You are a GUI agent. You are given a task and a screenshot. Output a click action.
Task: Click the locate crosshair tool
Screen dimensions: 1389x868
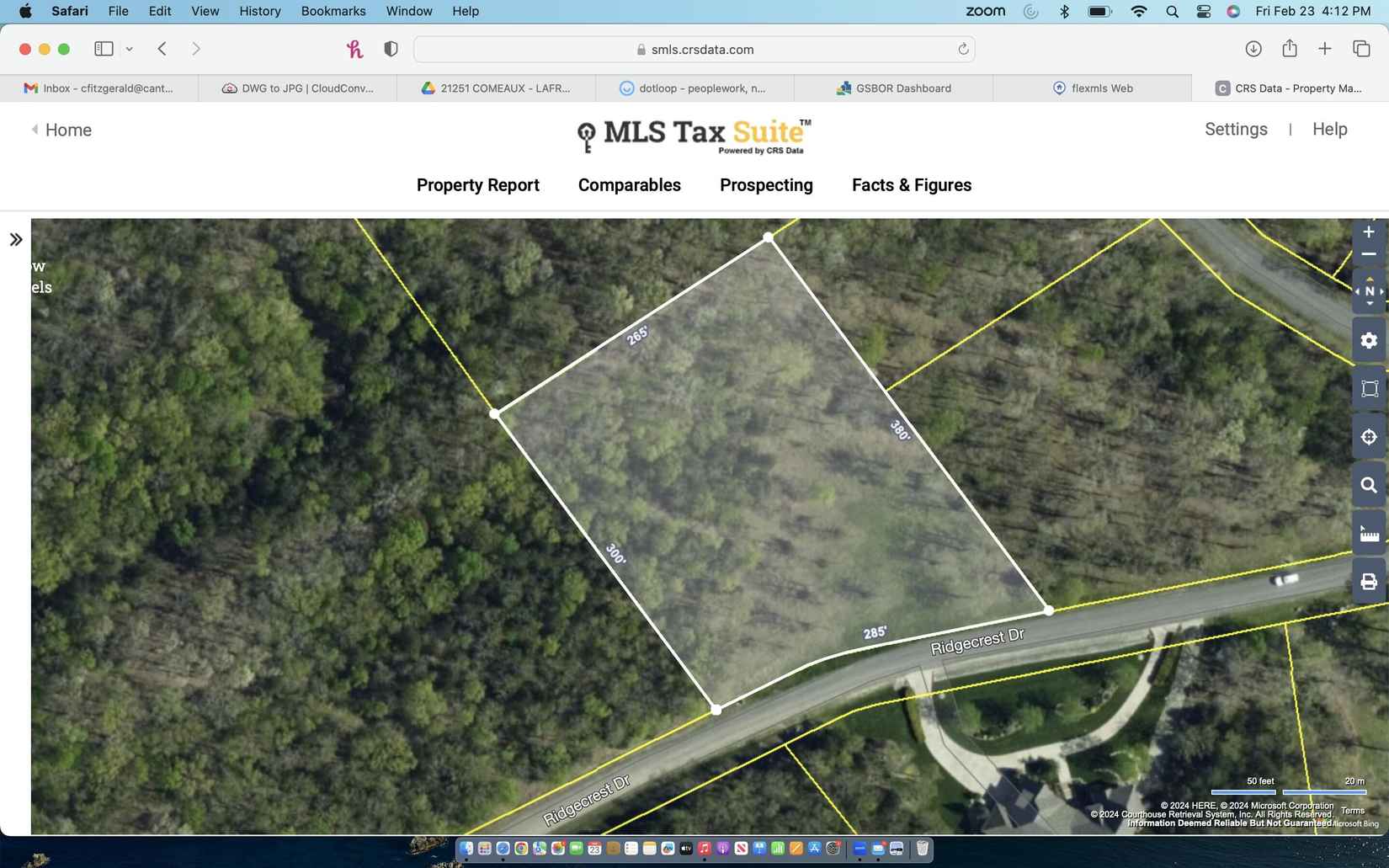[1369, 437]
